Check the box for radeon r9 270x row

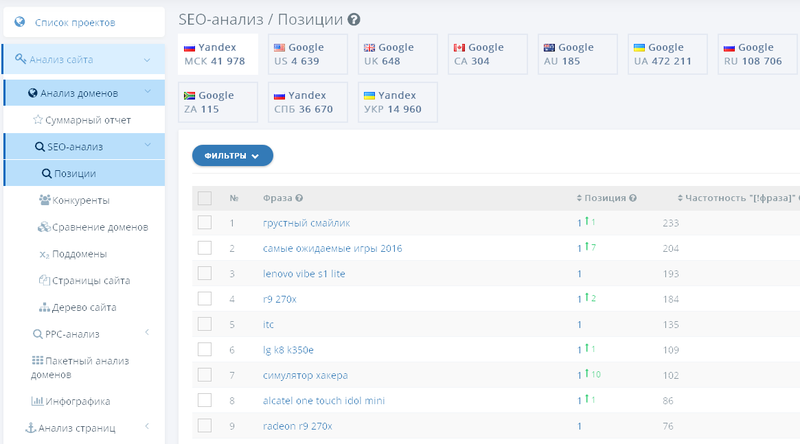205,425
